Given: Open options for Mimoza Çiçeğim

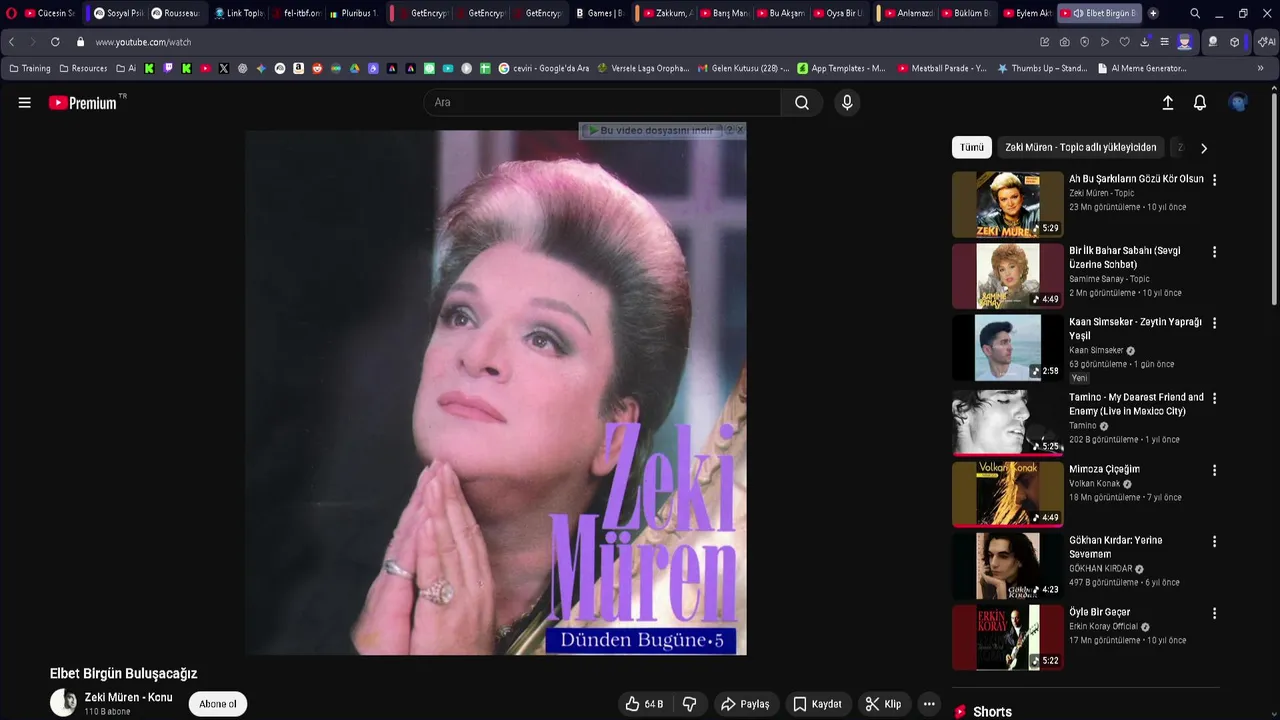Looking at the screenshot, I should pyautogui.click(x=1214, y=470).
